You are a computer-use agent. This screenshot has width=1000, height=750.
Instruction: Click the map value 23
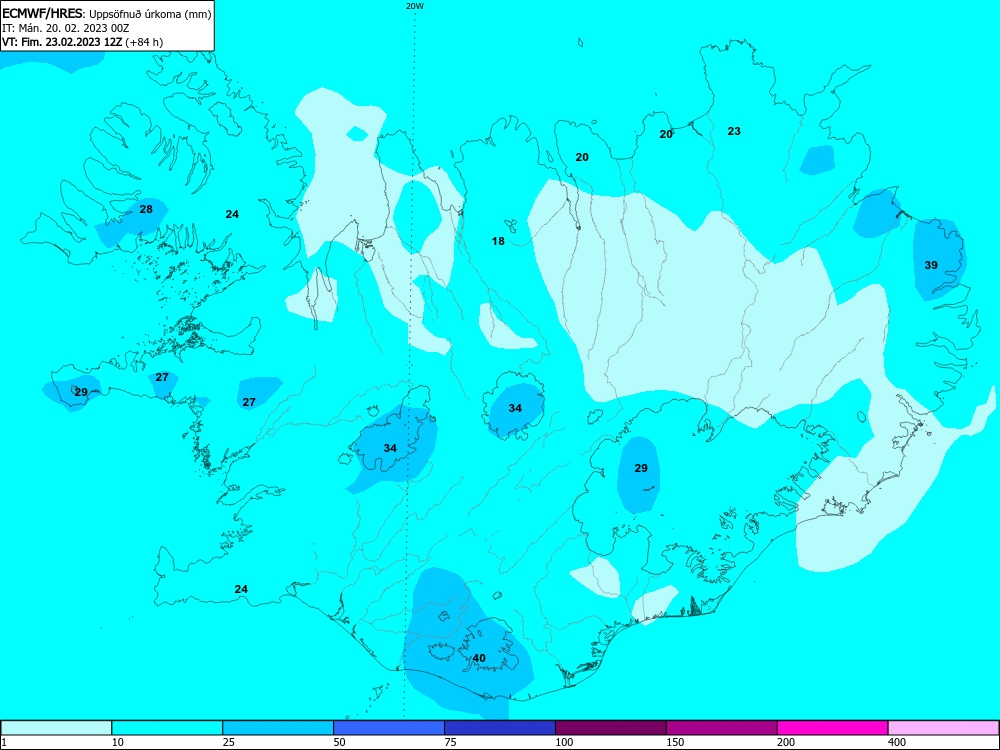tap(734, 131)
